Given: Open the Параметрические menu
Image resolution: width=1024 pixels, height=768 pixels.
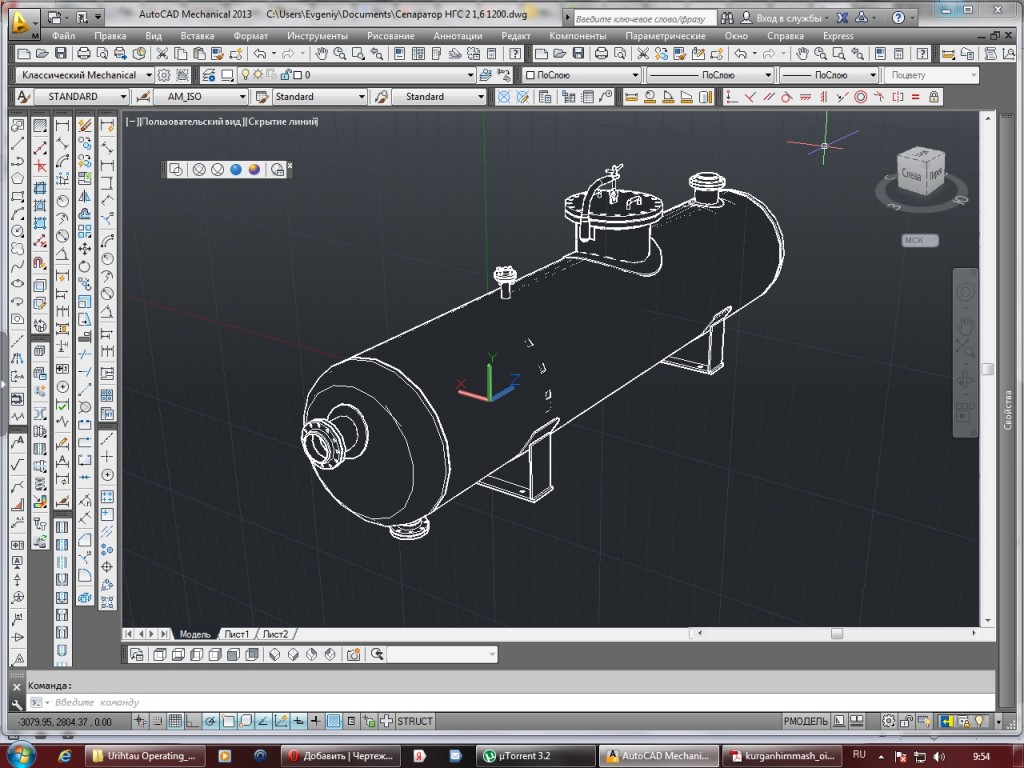Looking at the screenshot, I should [x=665, y=36].
